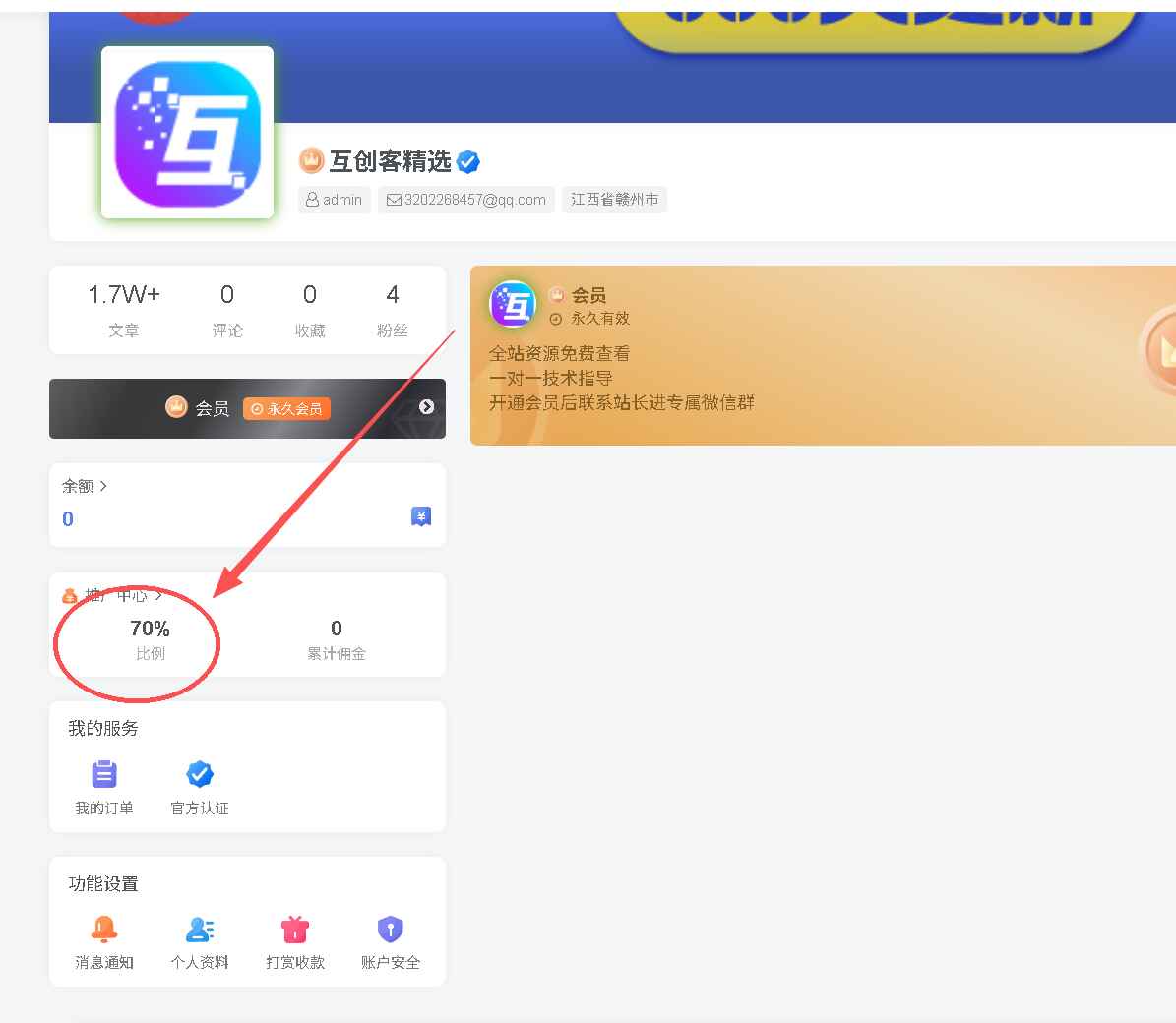
Task: Click the 官方认证 verification badge icon
Action: click(200, 773)
